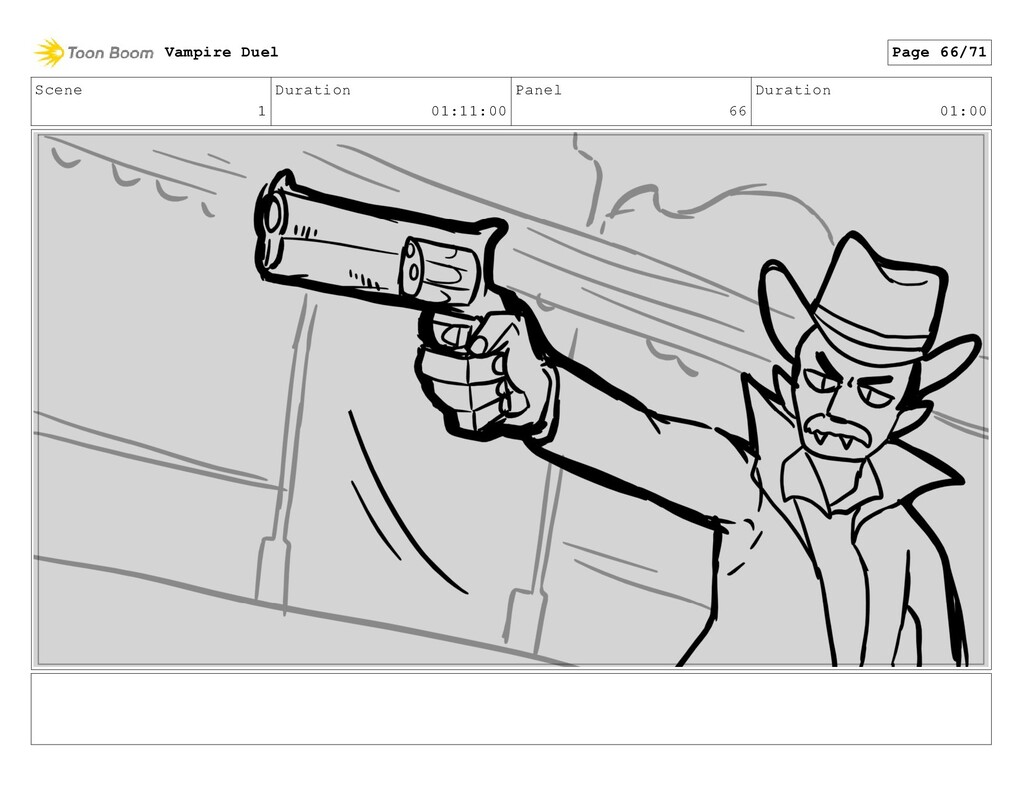
Task: Click the 'Page 66/71' page indicator
Action: (939, 52)
